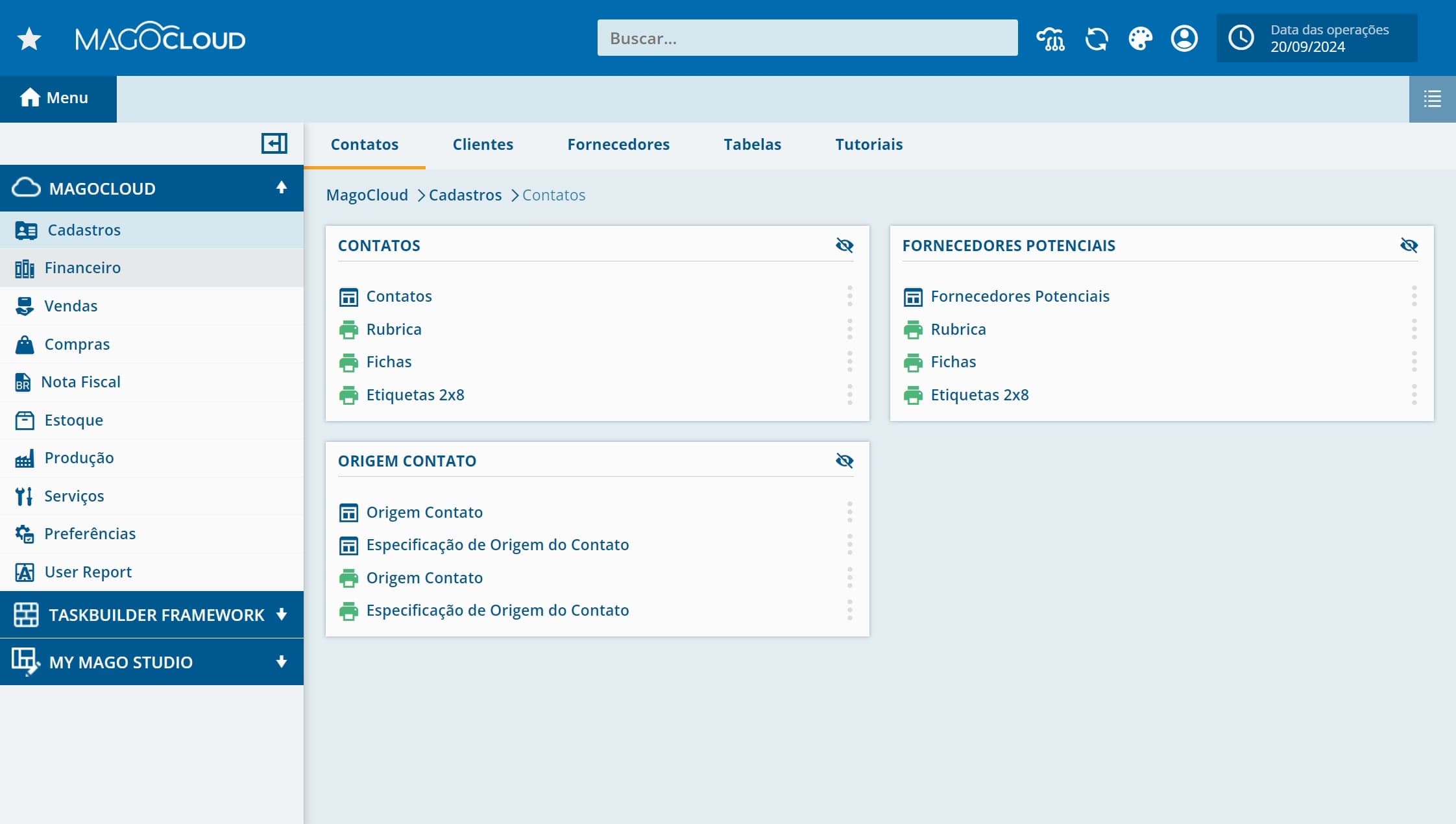The width and height of the screenshot is (1456, 824).
Task: Select Nota Fiscal in the sidebar
Action: [152, 382]
